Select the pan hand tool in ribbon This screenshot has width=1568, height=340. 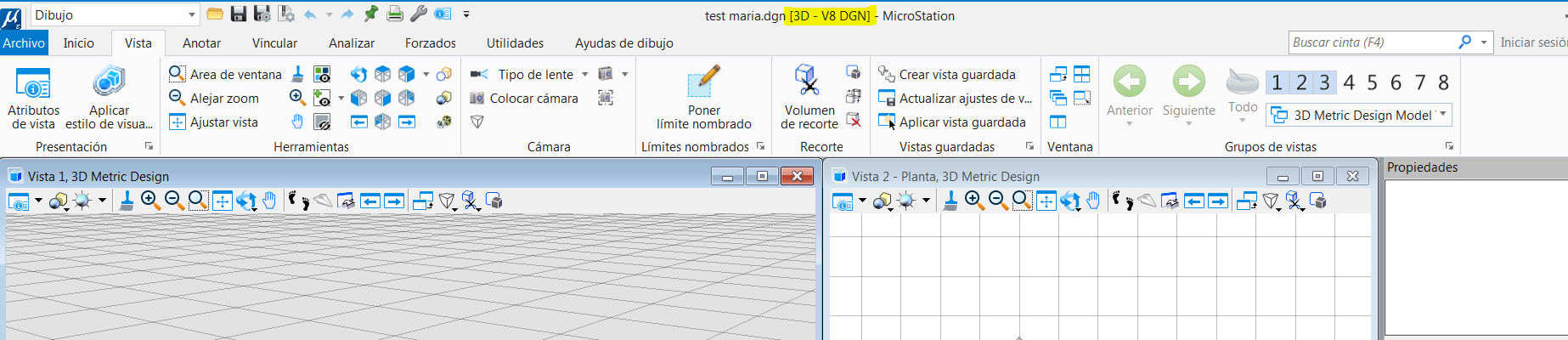tap(297, 122)
